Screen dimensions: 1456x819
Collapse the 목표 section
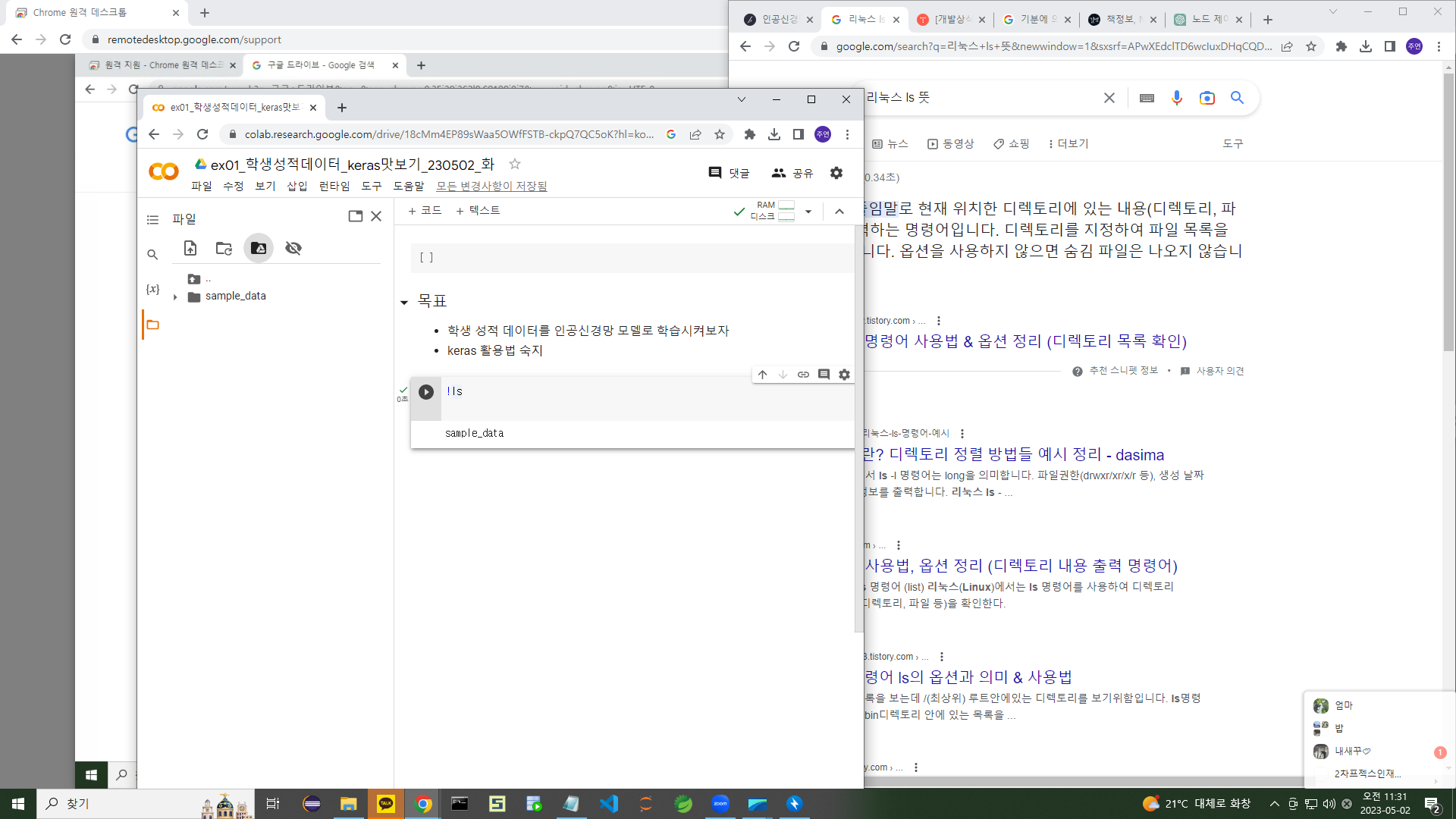point(404,303)
